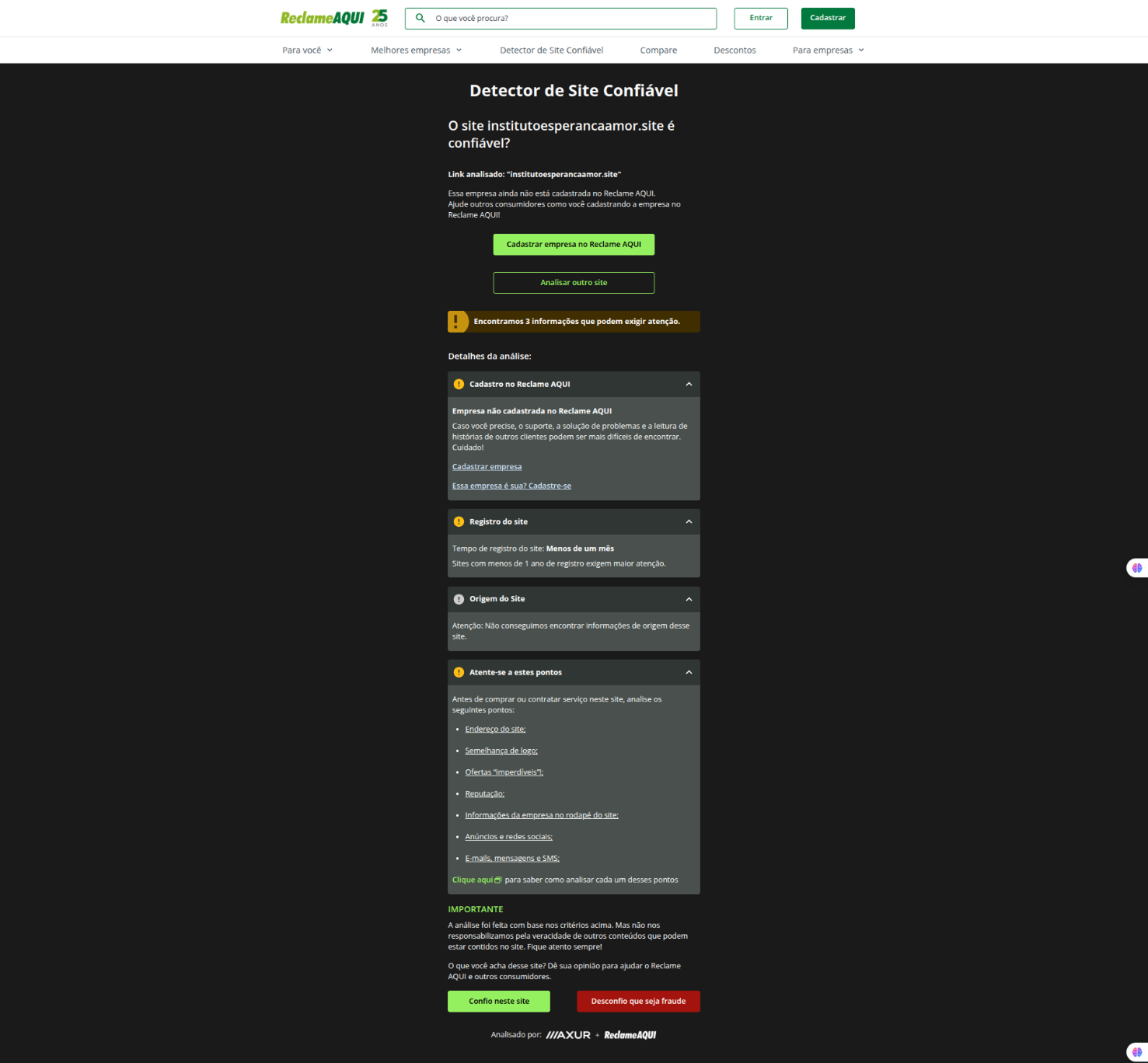Click the warning icon beside Atente-se a estes pontos

459,672
